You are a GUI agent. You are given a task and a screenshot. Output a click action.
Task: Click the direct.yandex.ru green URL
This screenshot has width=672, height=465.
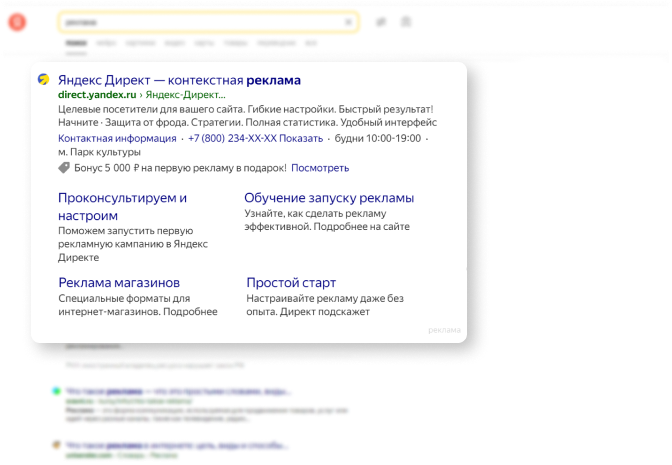click(96, 94)
